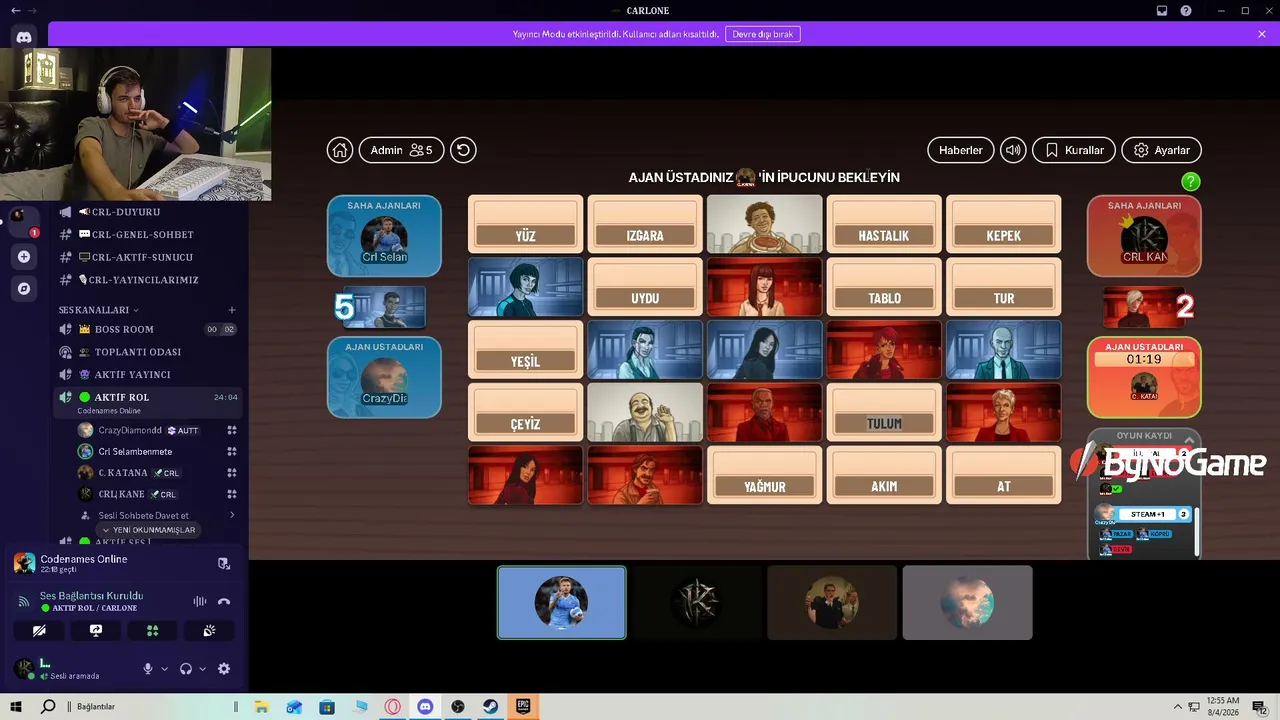
Task: Open the red team Saha Ajanları panel
Action: coord(1144,236)
